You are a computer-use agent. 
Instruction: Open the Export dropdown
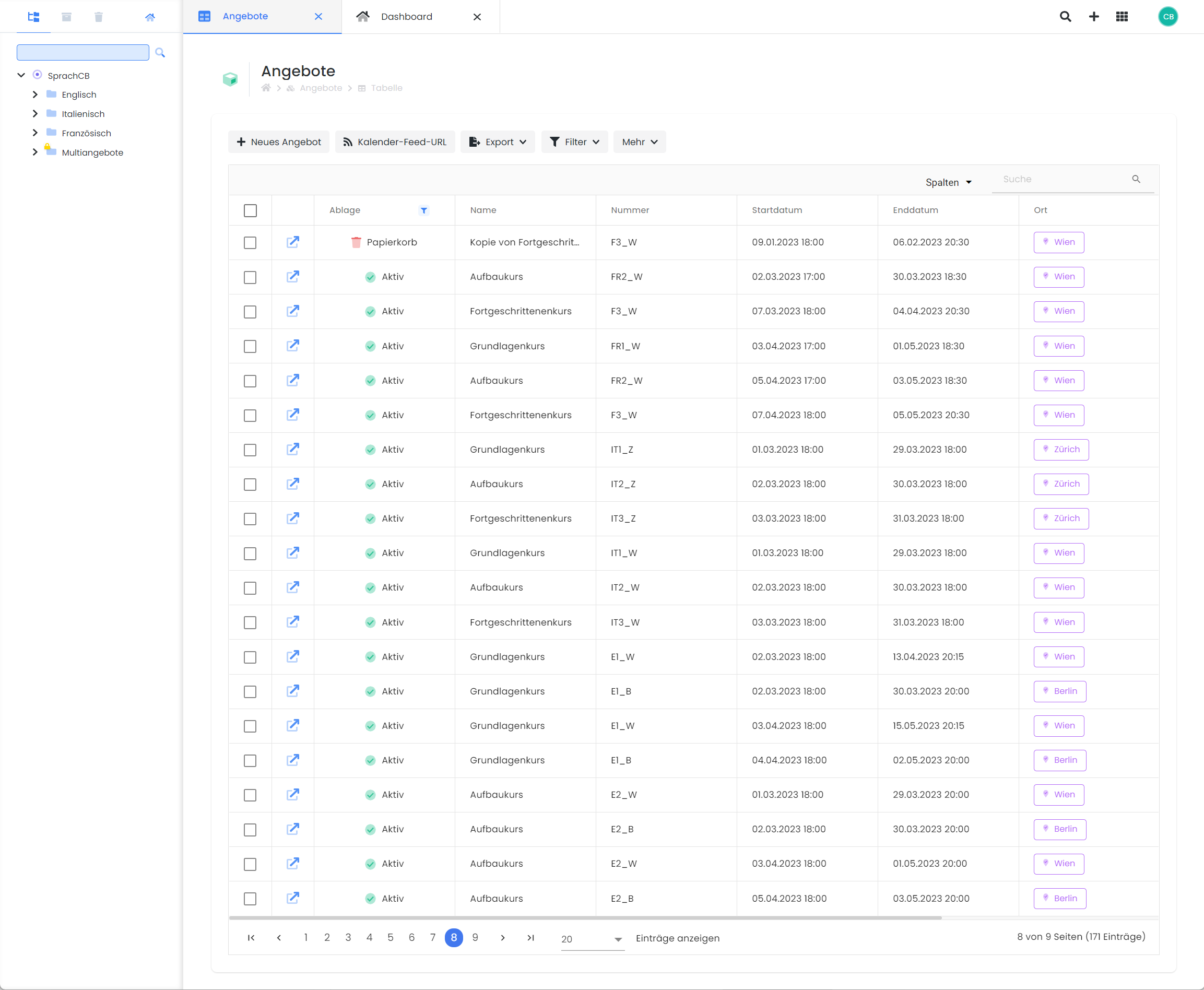point(498,142)
